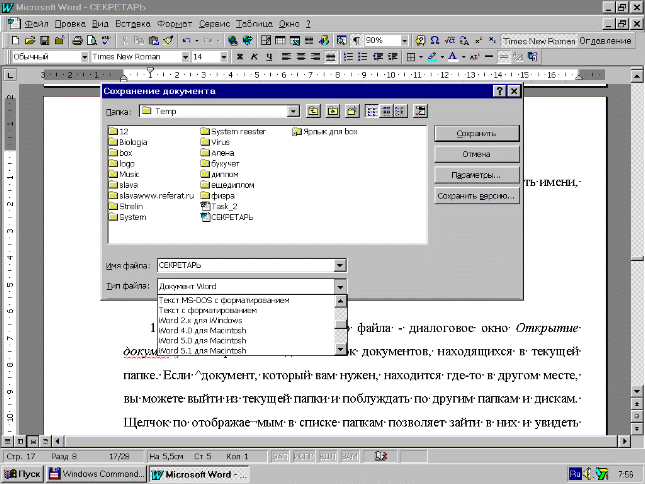Switch to Details view in dialog

pos(385,111)
